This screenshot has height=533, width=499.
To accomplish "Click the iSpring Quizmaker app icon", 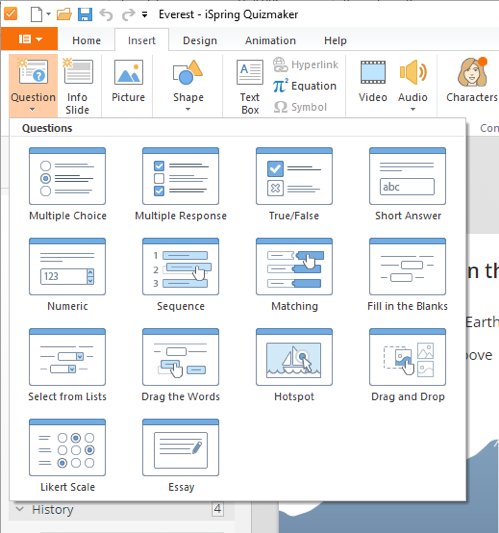I will (11, 14).
